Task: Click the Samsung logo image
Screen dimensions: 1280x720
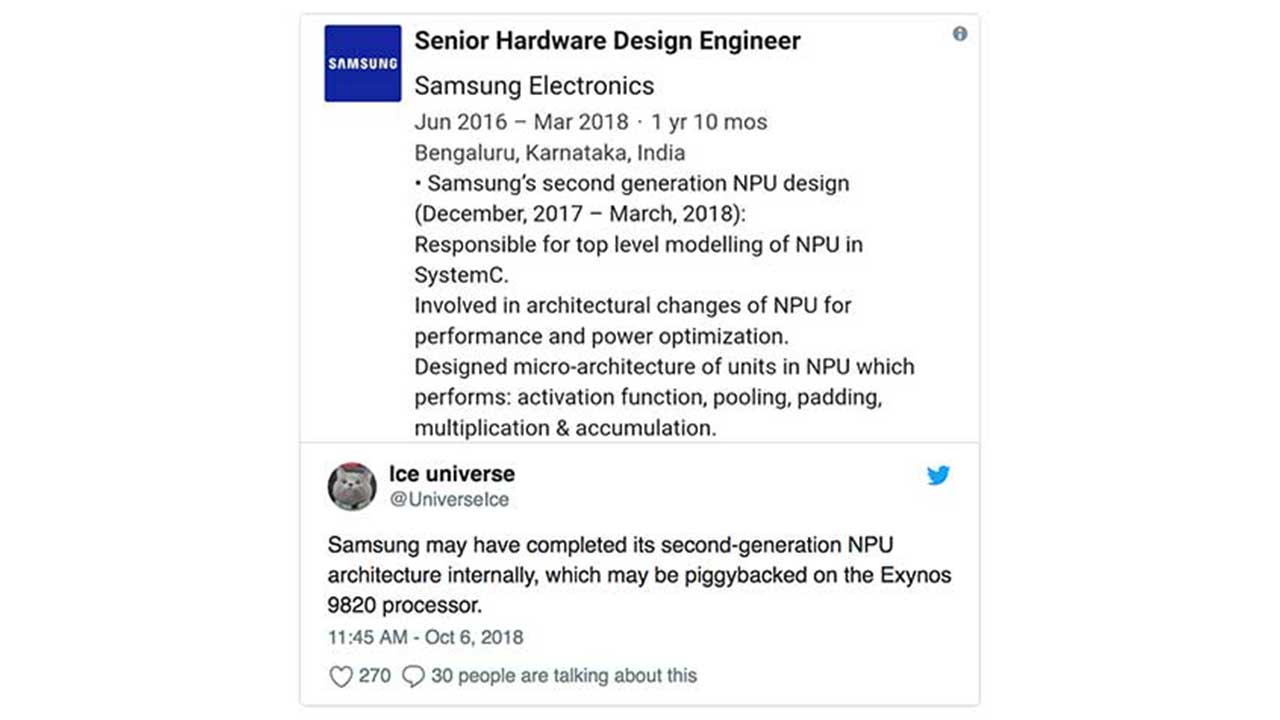Action: [x=363, y=63]
